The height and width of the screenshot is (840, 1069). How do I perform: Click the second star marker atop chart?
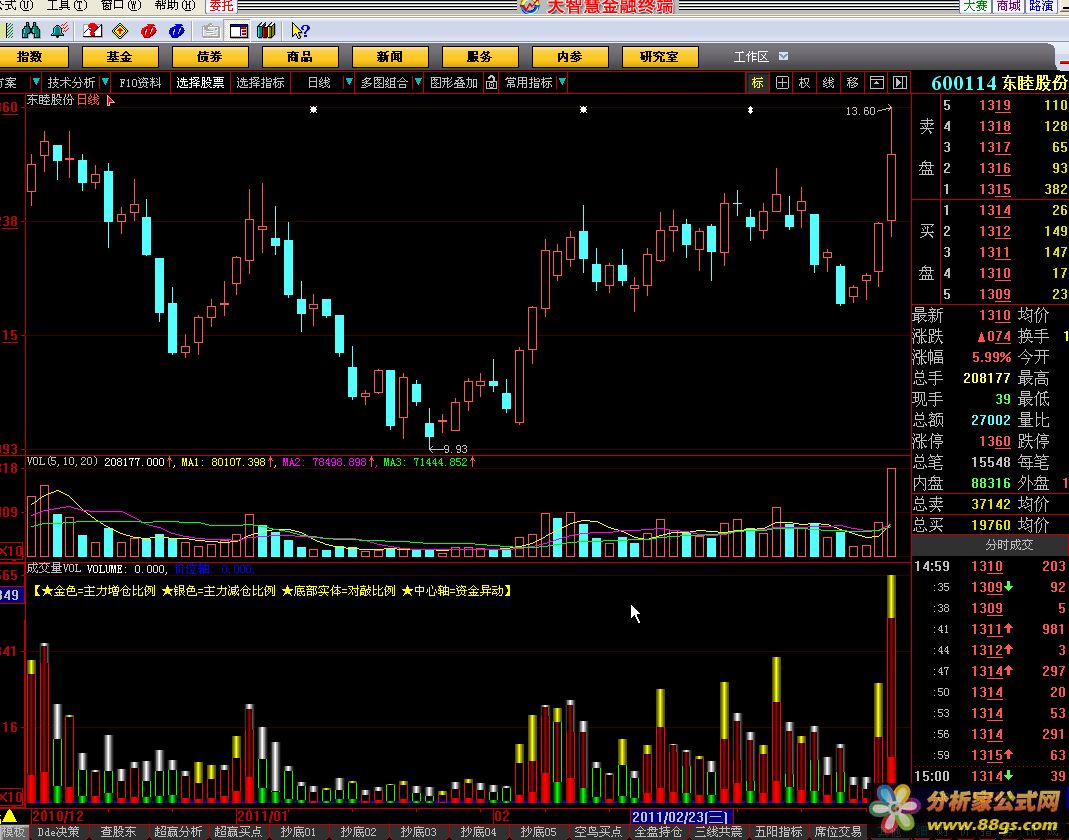click(x=583, y=109)
